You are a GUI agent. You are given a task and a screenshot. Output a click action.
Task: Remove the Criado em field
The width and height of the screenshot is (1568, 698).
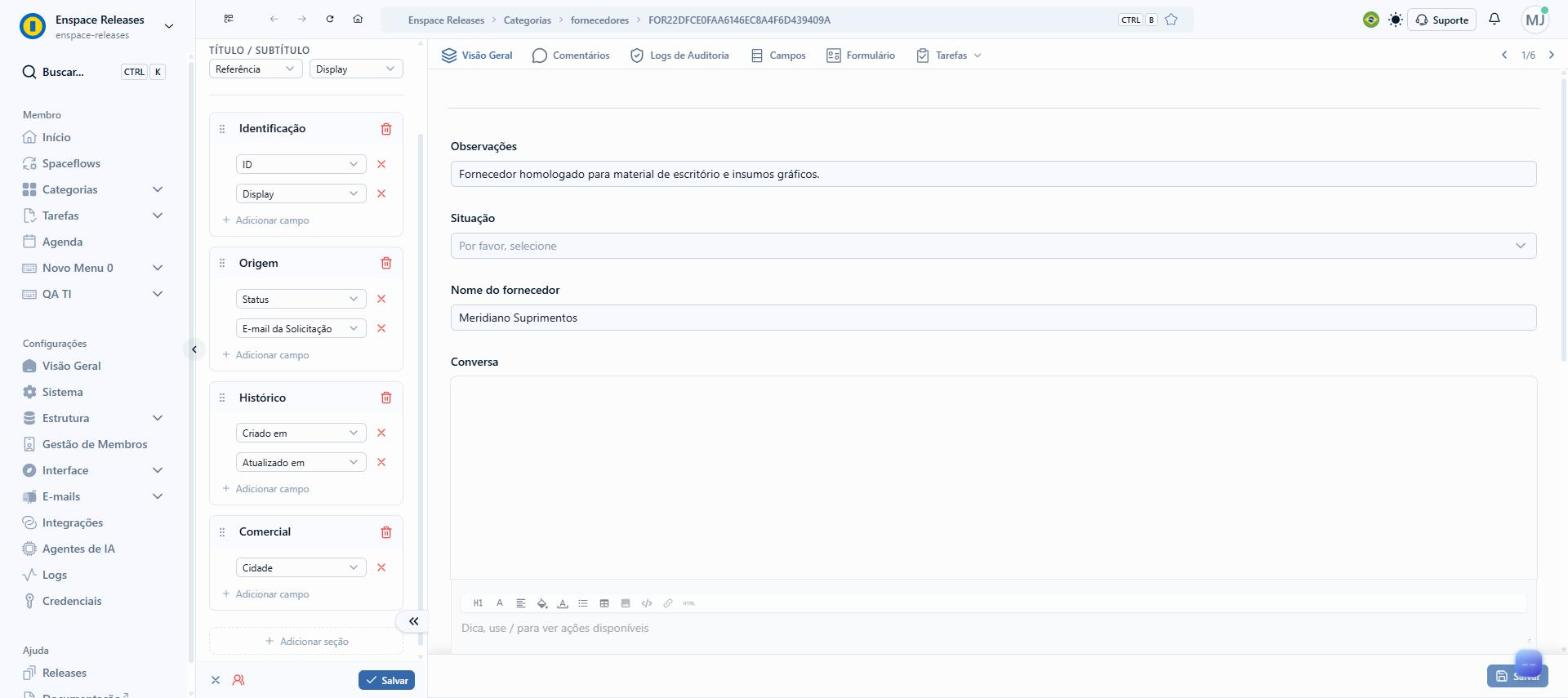coord(381,433)
